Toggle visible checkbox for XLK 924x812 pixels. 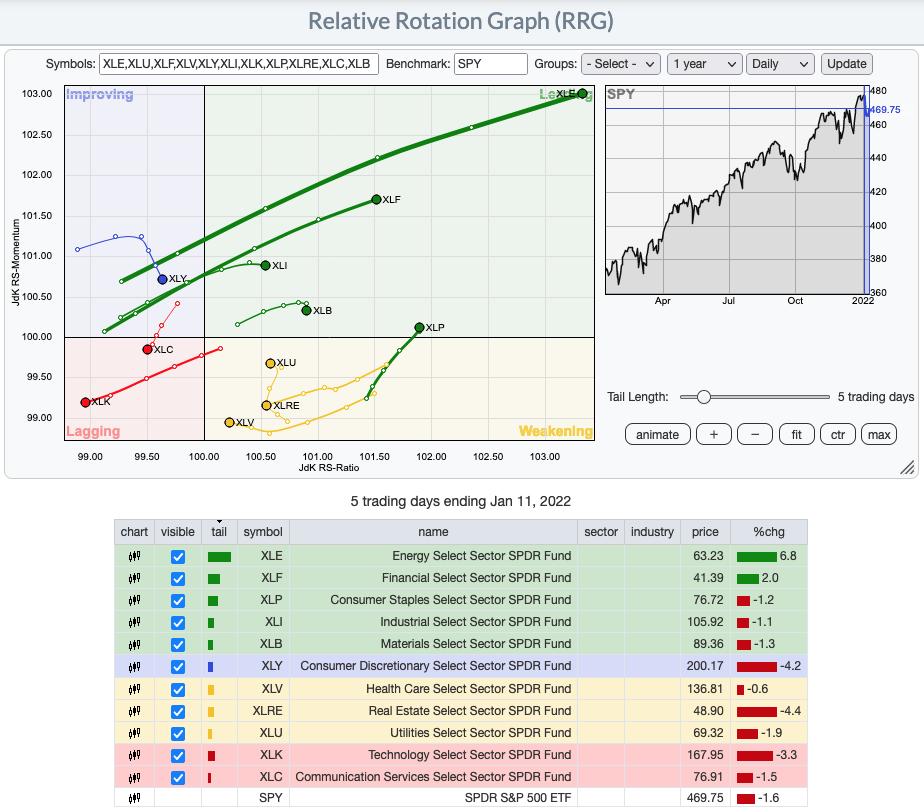(x=177, y=756)
